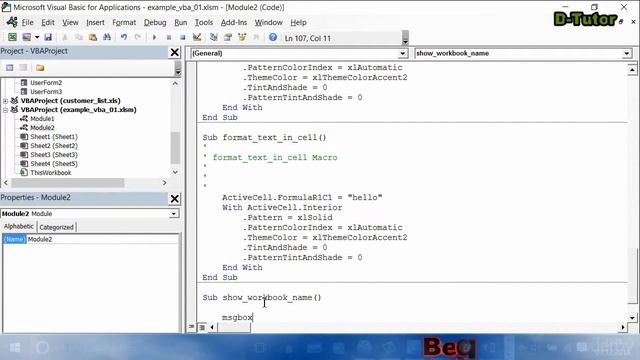Click the Break pause icon

(x=169, y=38)
